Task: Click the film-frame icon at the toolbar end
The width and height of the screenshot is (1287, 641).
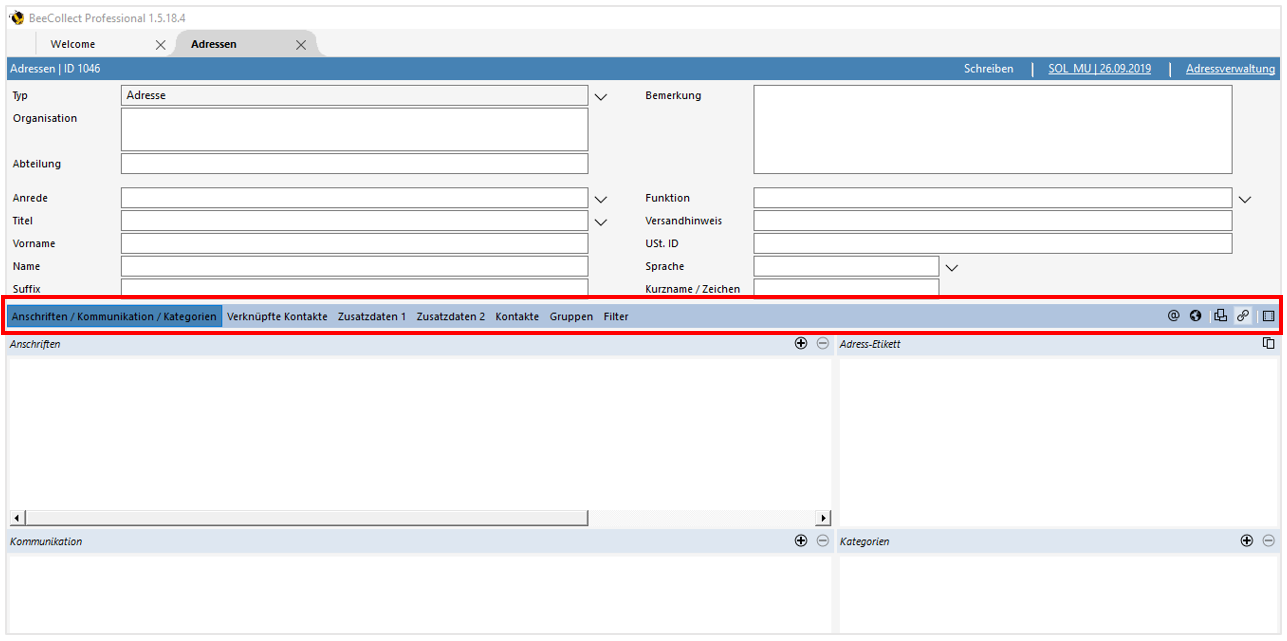Action: (x=1267, y=315)
